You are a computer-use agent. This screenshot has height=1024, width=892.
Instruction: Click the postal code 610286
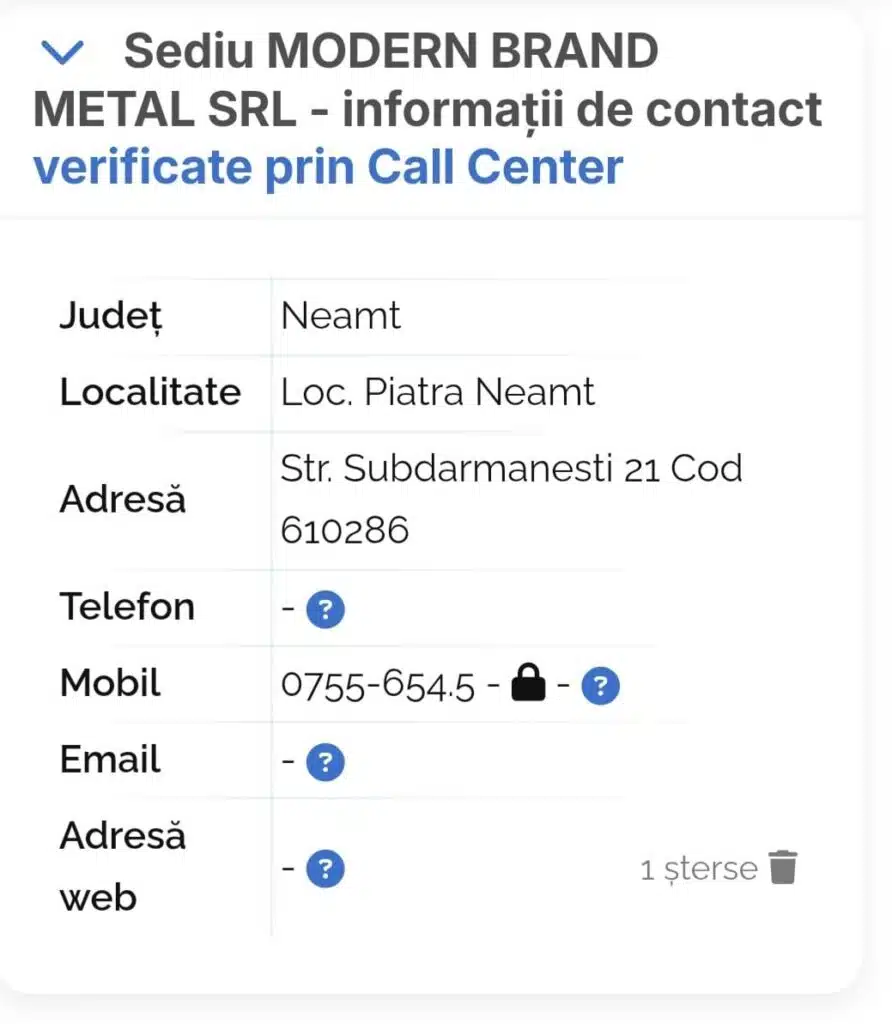click(x=345, y=530)
